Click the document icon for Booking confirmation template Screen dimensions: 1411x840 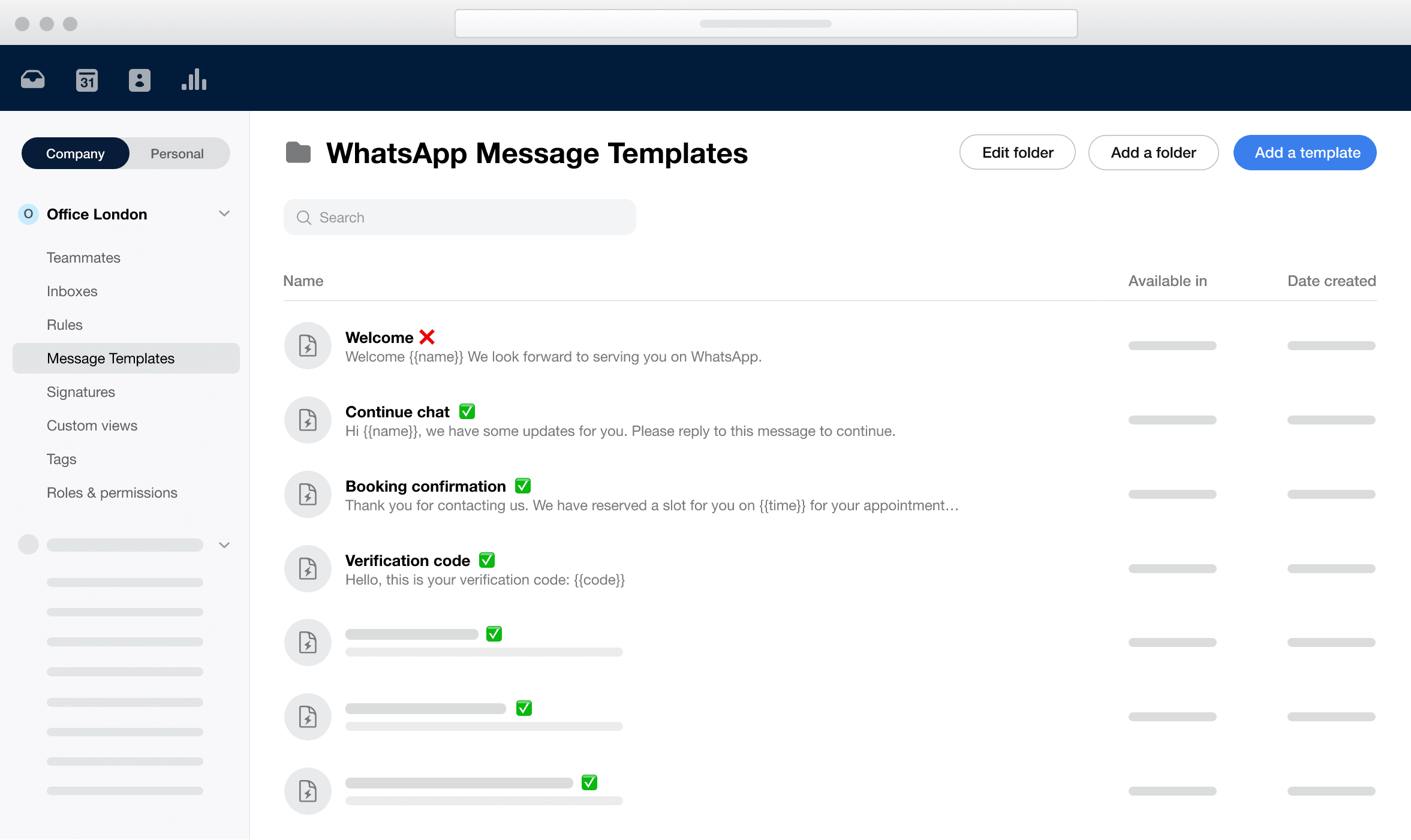click(x=309, y=494)
